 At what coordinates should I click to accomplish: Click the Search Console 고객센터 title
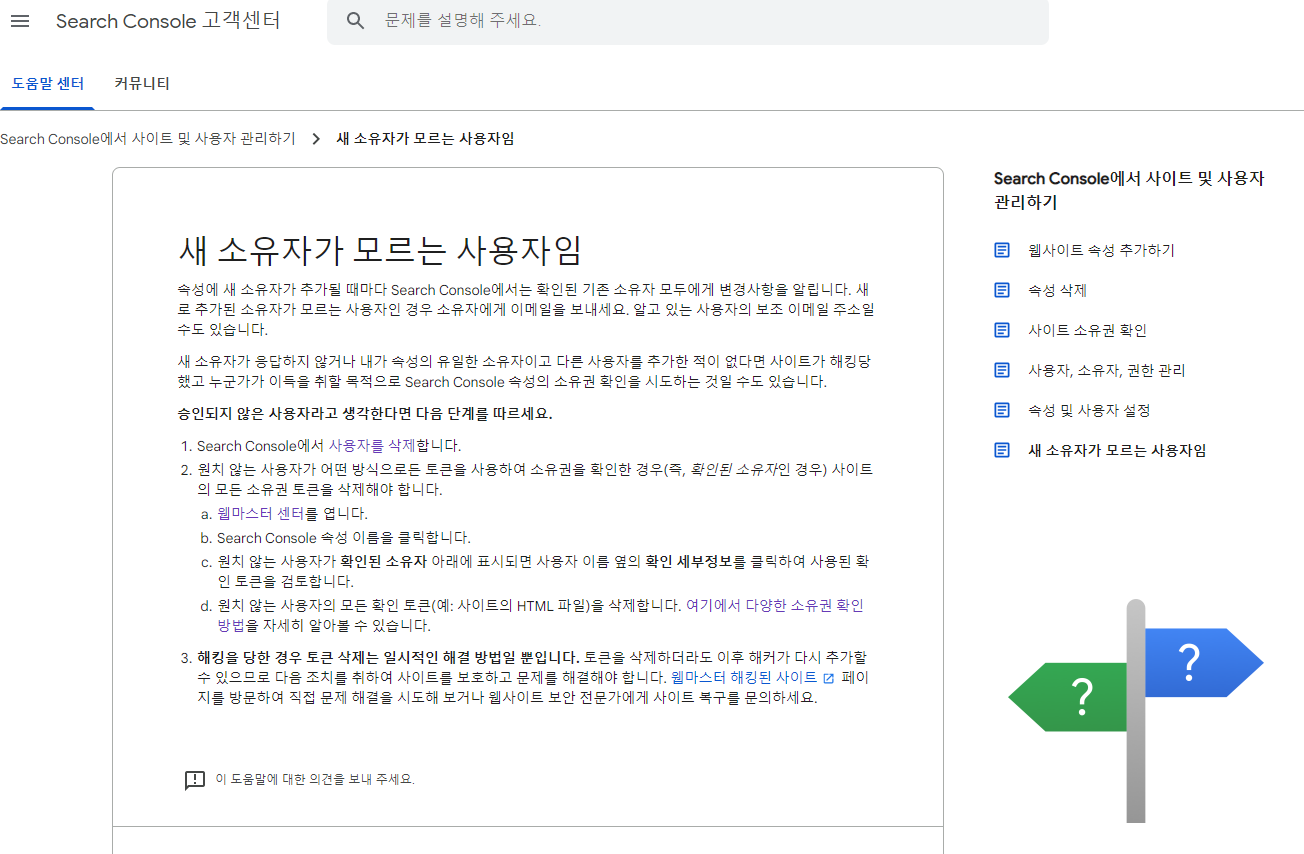click(168, 21)
